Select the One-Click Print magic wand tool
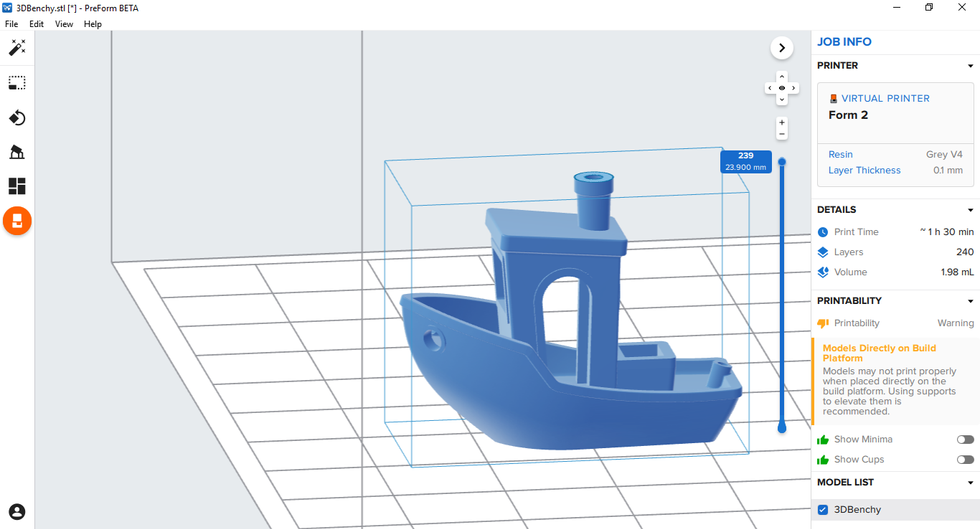The image size is (980, 529). pyautogui.click(x=17, y=48)
